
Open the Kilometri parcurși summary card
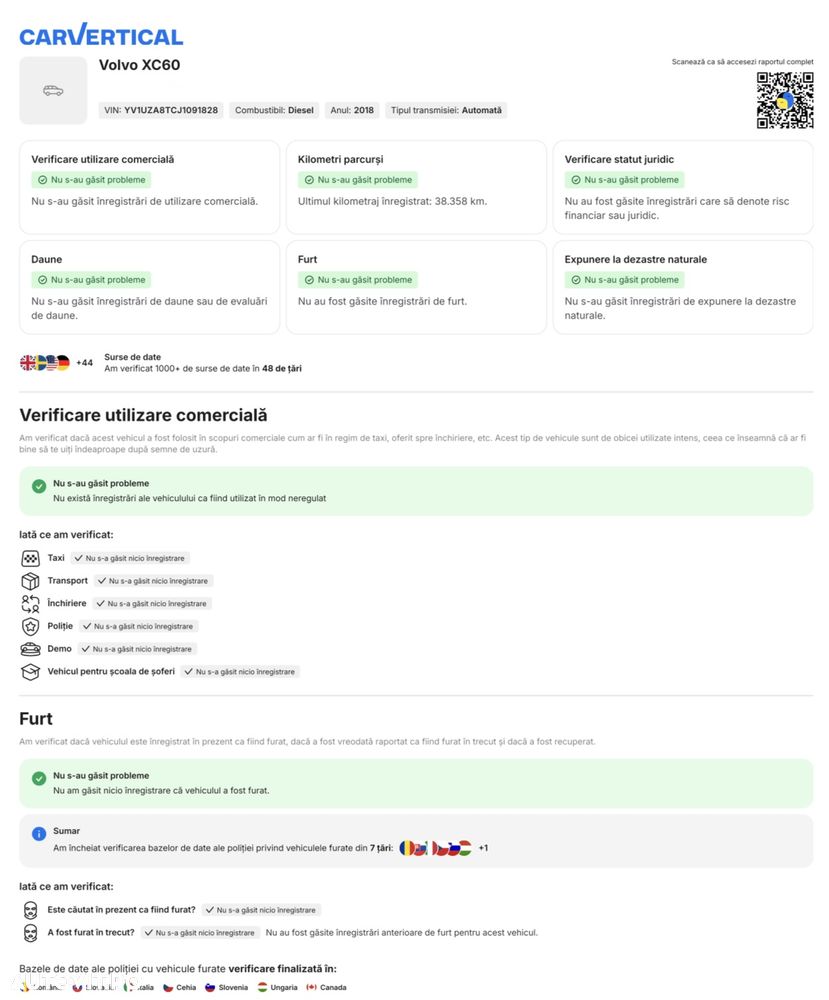pyautogui.click(x=416, y=187)
